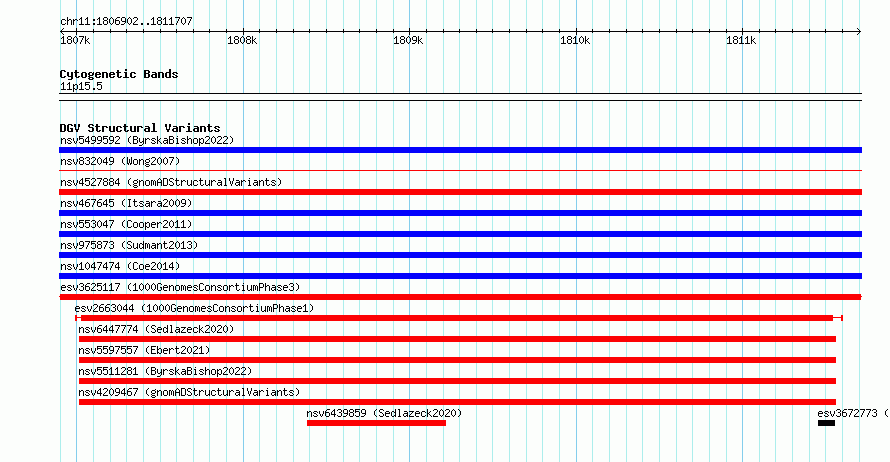890x462 pixels.
Task: Open variant label nsv975873 (Sudmant2013)
Action: pos(129,245)
